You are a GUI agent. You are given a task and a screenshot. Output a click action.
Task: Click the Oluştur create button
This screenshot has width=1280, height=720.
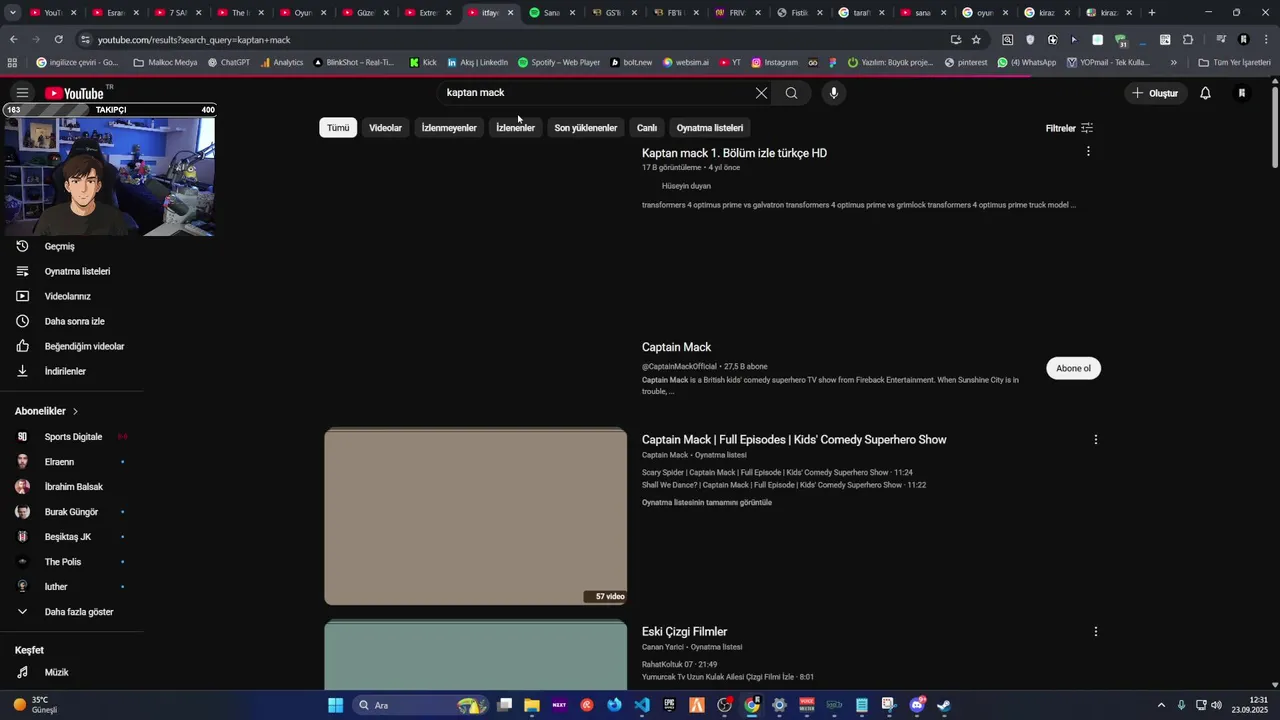(1154, 93)
